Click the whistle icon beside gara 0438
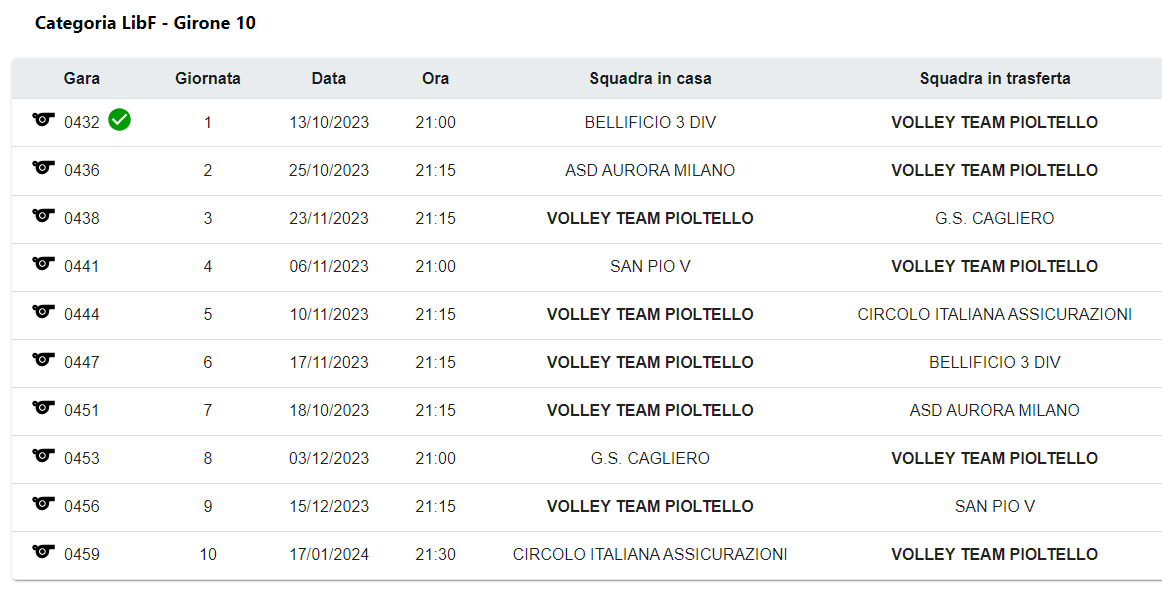This screenshot has height=600, width=1162. click(x=44, y=216)
